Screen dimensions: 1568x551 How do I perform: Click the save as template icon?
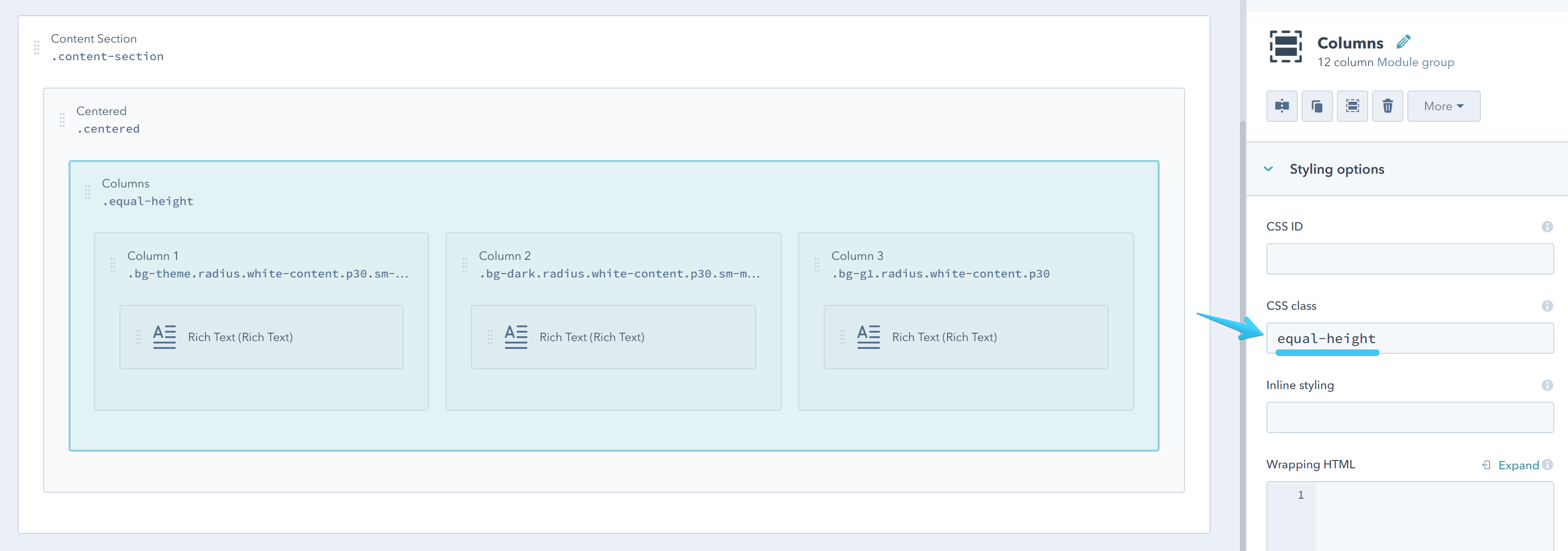(1352, 106)
